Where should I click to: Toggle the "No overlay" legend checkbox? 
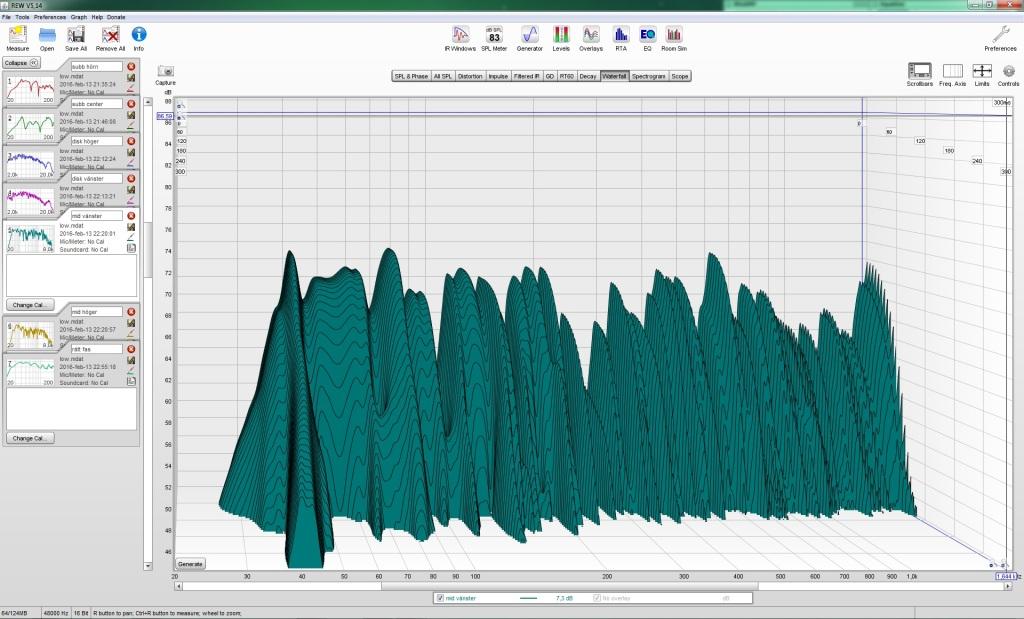pyautogui.click(x=597, y=598)
